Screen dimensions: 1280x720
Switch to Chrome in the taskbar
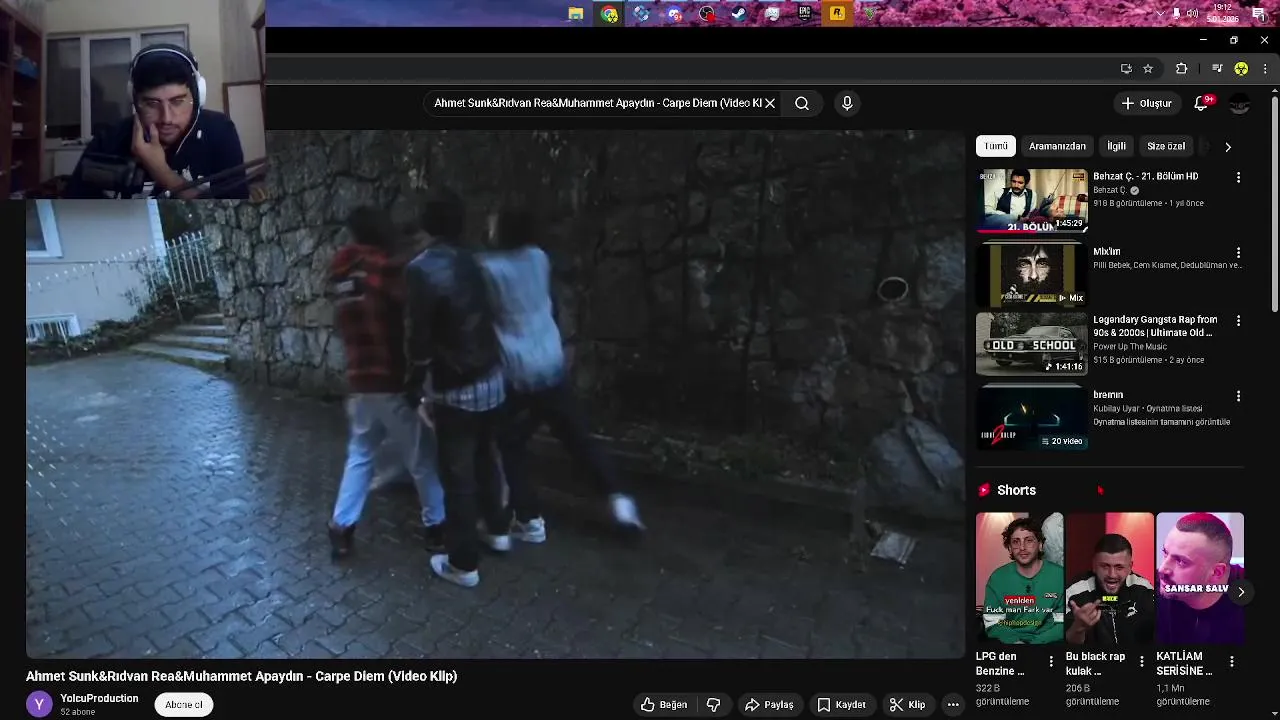point(609,13)
